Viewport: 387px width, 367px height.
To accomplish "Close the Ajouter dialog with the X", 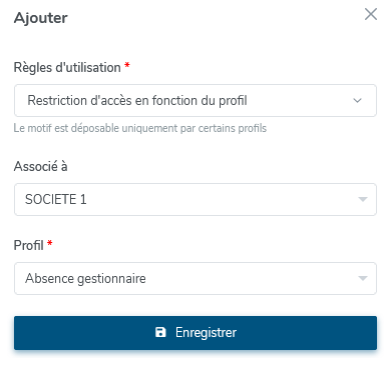I will click(x=371, y=14).
